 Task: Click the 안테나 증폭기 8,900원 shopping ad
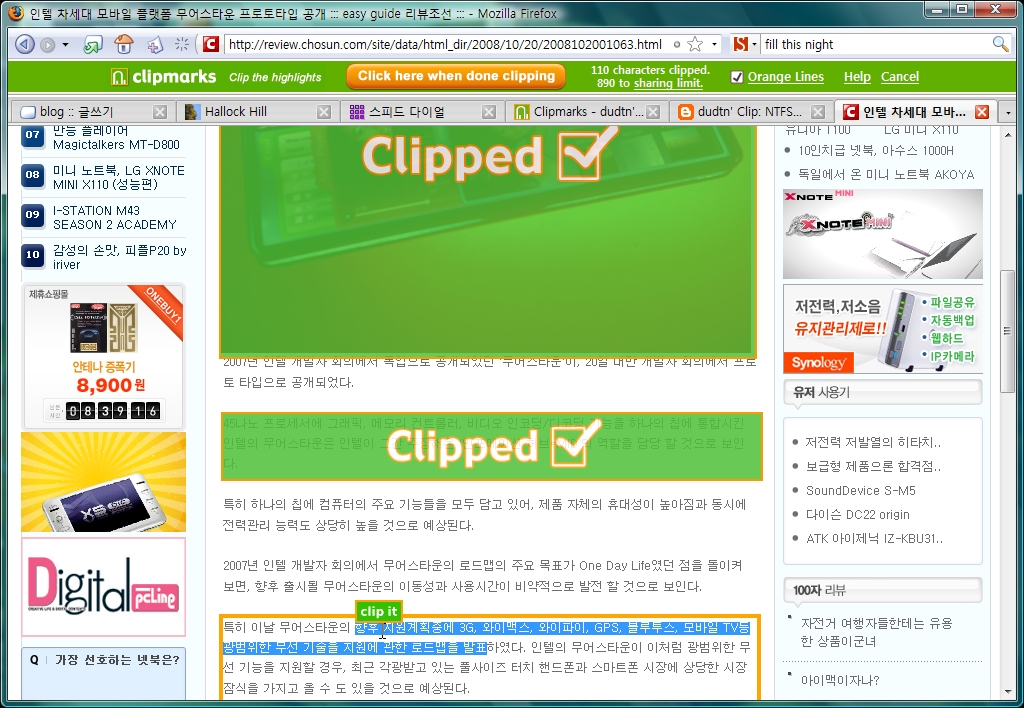[x=103, y=357]
